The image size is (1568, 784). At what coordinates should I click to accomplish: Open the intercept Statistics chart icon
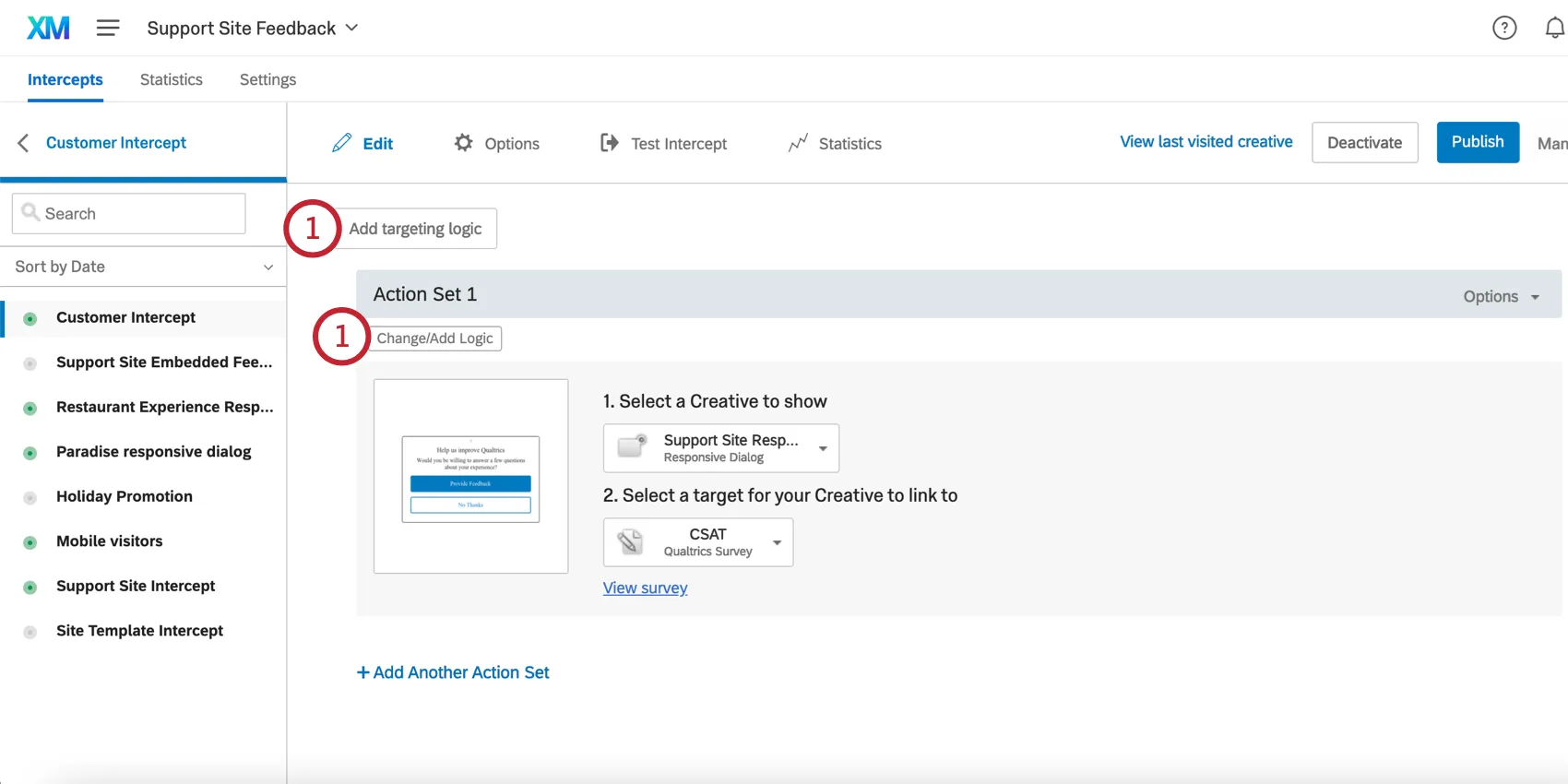coord(798,143)
